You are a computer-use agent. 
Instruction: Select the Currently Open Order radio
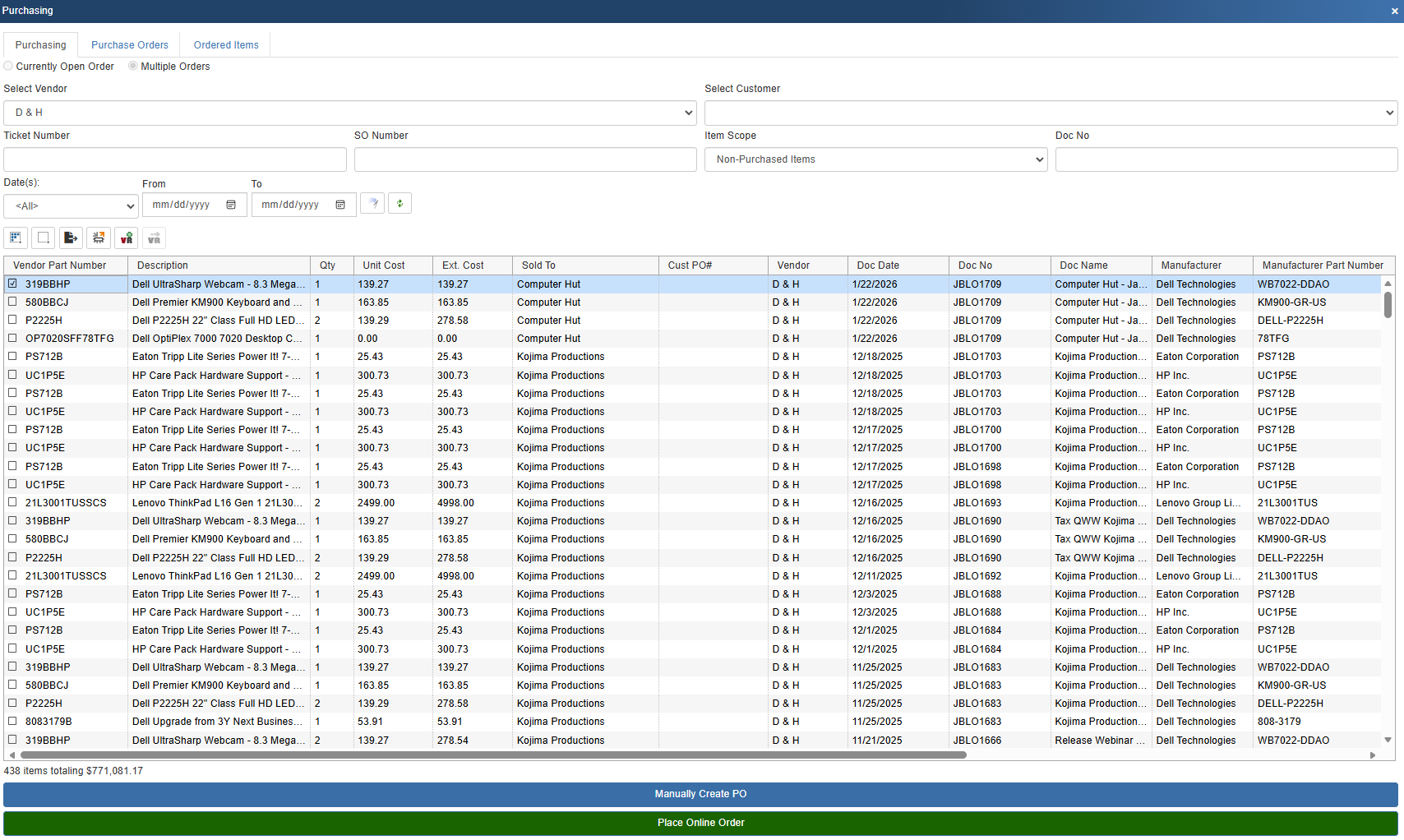[8, 67]
